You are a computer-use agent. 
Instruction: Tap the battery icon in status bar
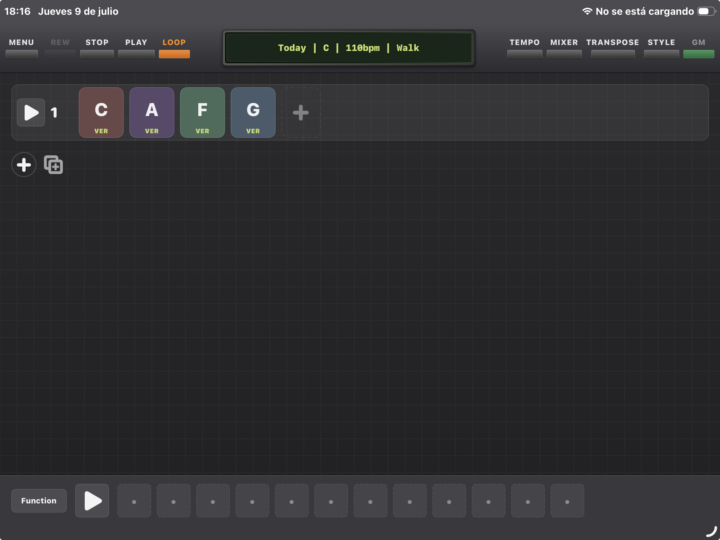(x=706, y=11)
